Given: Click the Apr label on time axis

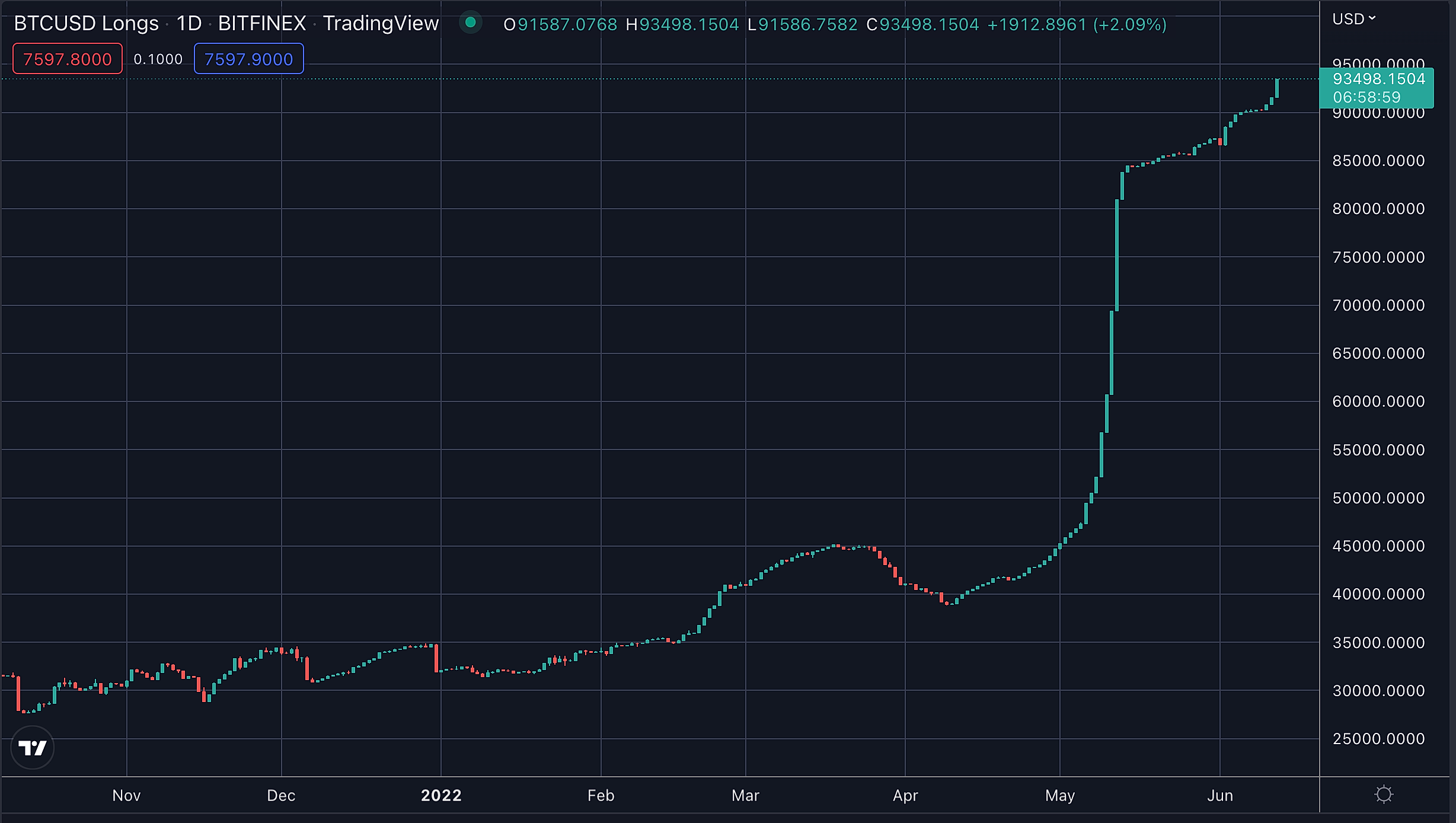Looking at the screenshot, I should pos(905,795).
